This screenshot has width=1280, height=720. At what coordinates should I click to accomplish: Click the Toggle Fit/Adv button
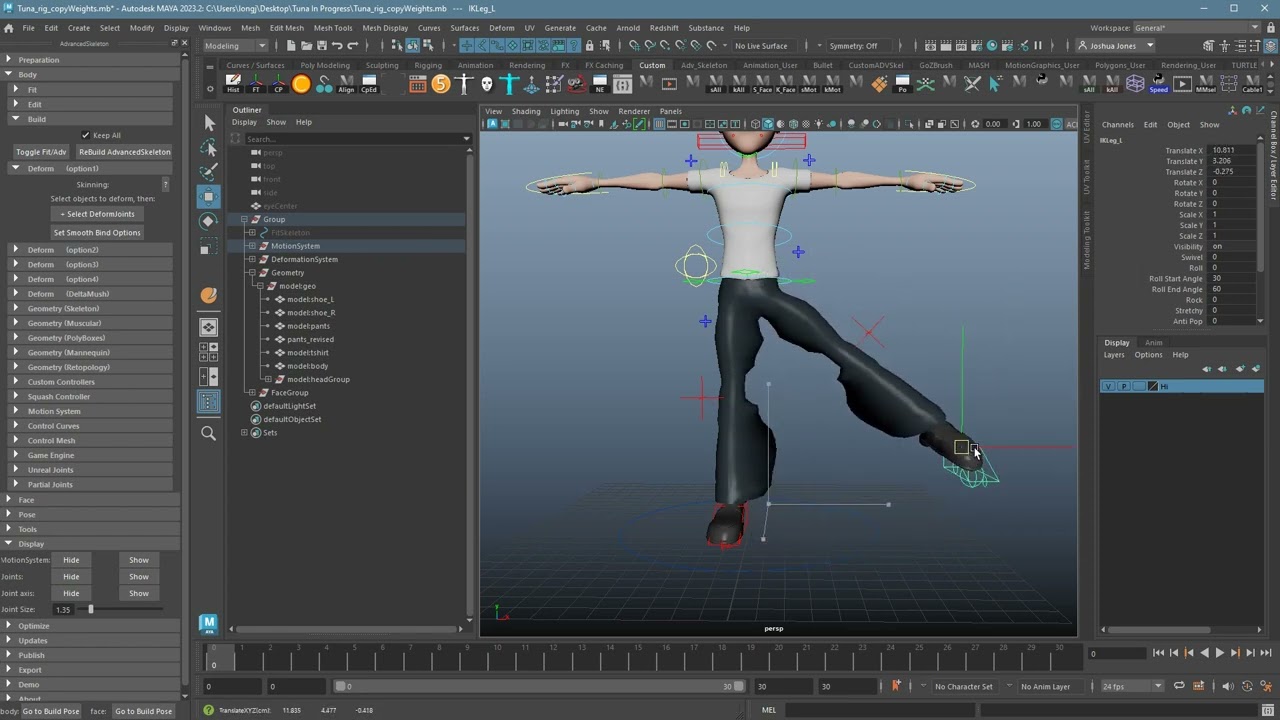pos(41,152)
